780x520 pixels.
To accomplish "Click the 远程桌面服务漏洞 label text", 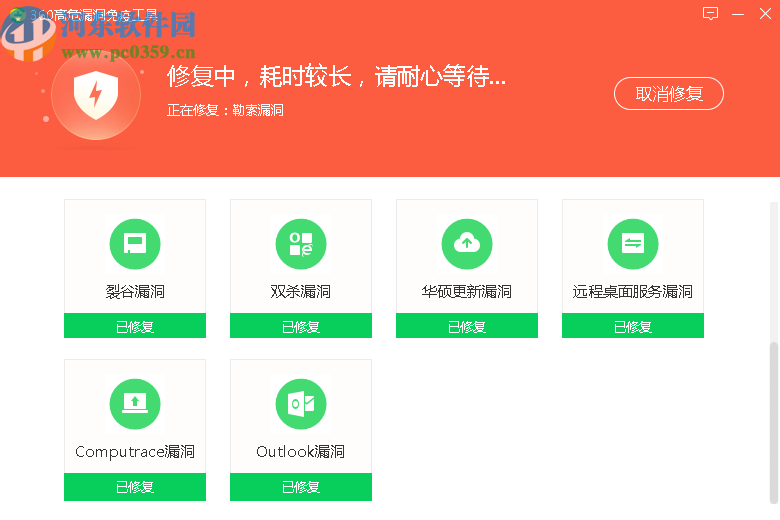I will pos(632,292).
